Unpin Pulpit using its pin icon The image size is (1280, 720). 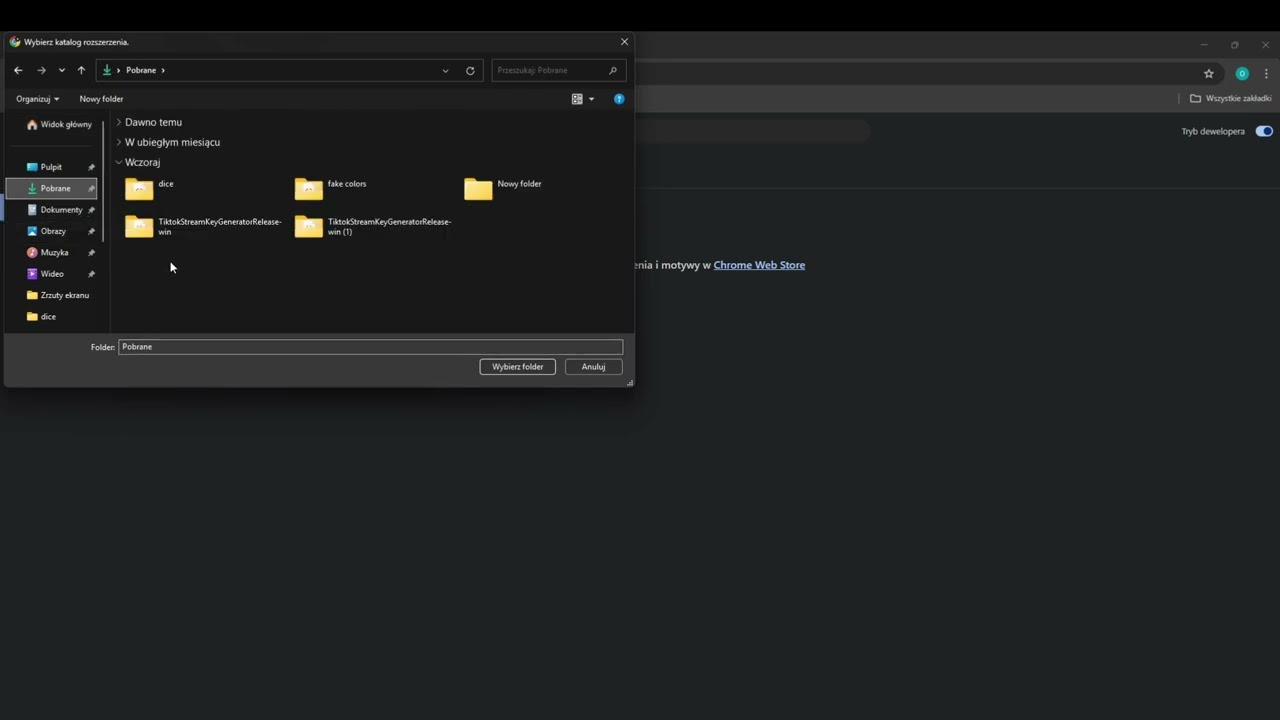(x=91, y=168)
